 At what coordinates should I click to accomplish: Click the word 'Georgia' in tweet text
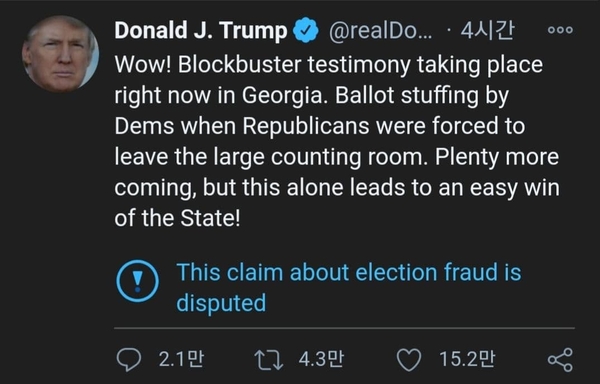tap(282, 96)
